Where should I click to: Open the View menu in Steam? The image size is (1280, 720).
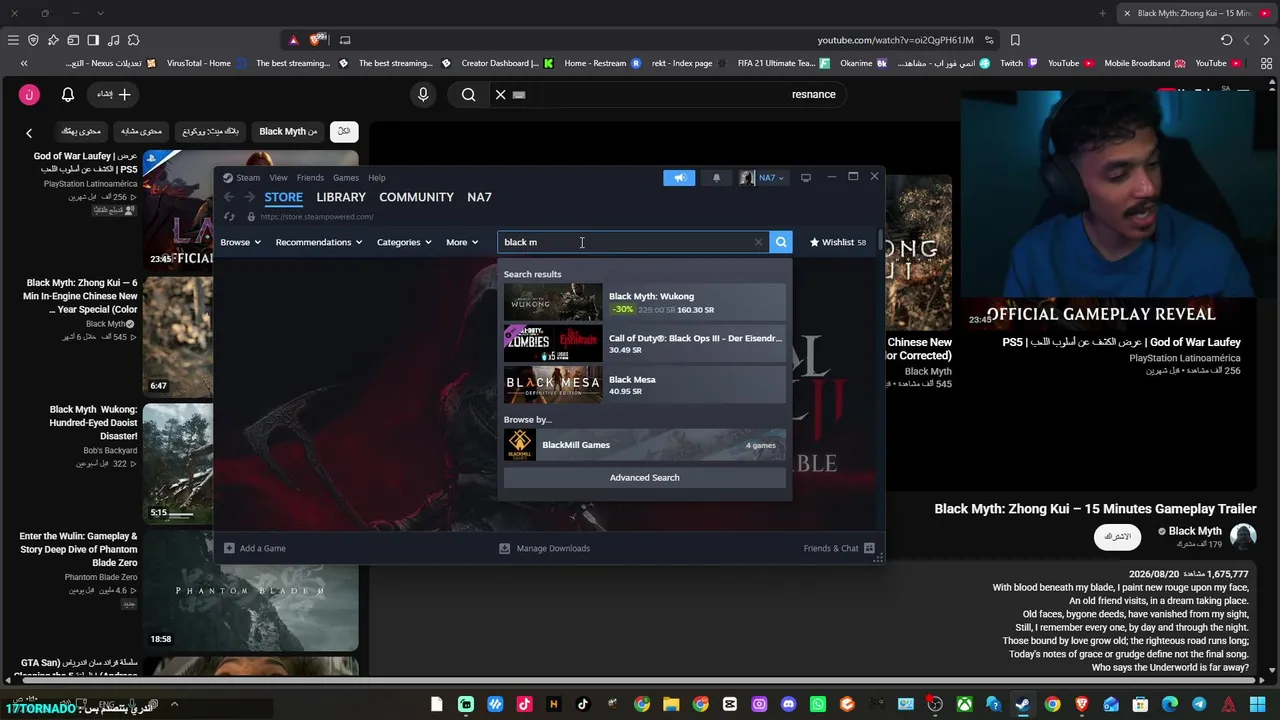point(278,178)
